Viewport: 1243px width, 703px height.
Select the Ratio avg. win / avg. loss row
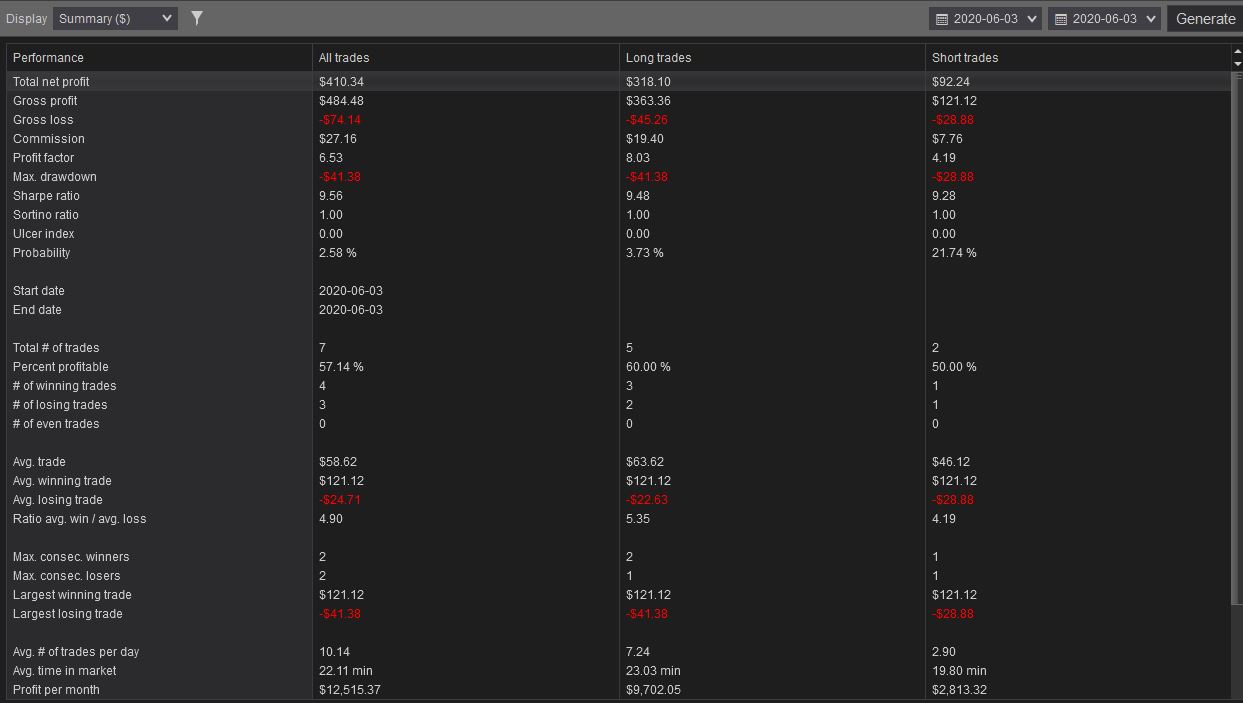(619, 519)
